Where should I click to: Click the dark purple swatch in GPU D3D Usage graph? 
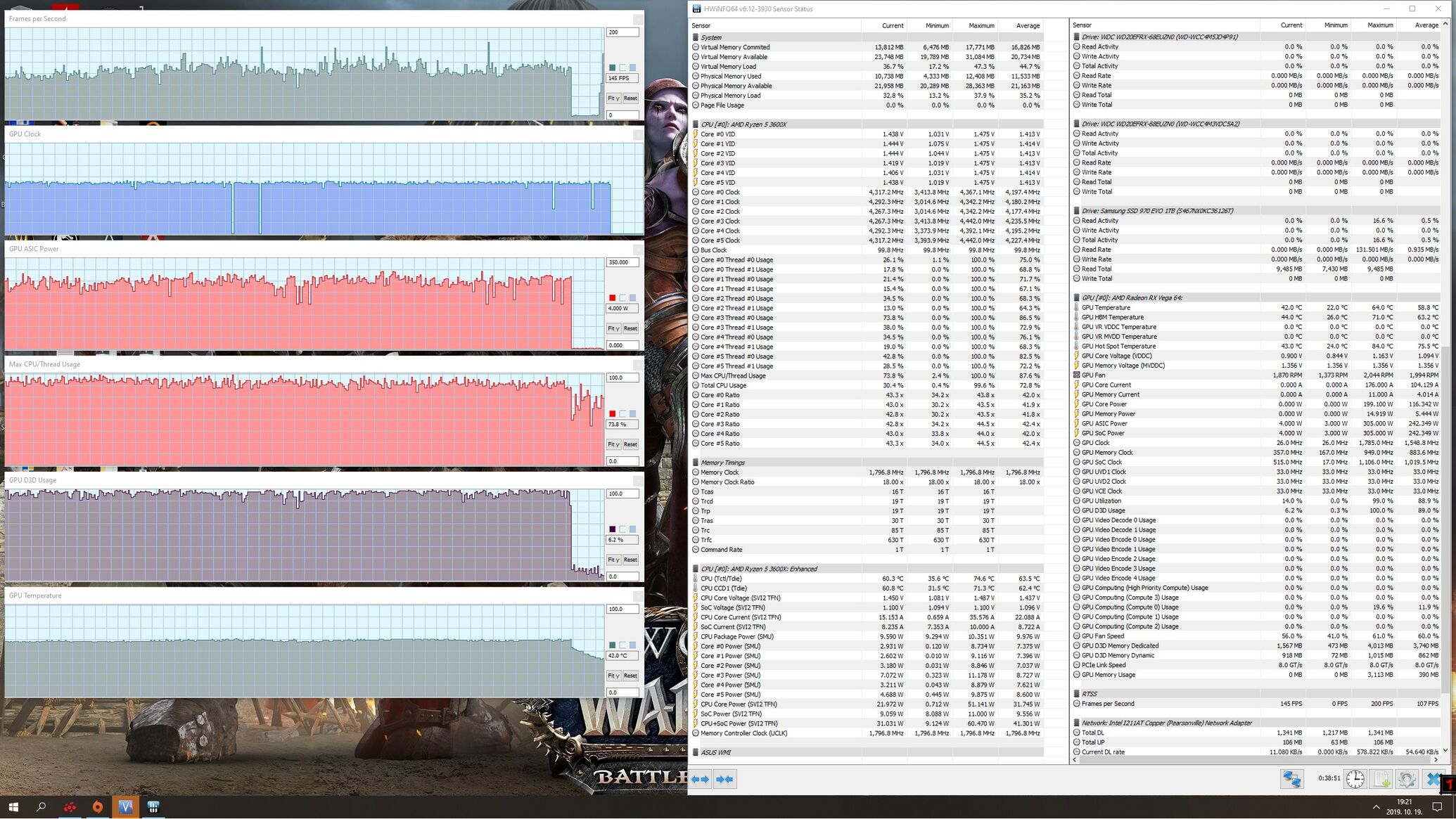coord(612,529)
